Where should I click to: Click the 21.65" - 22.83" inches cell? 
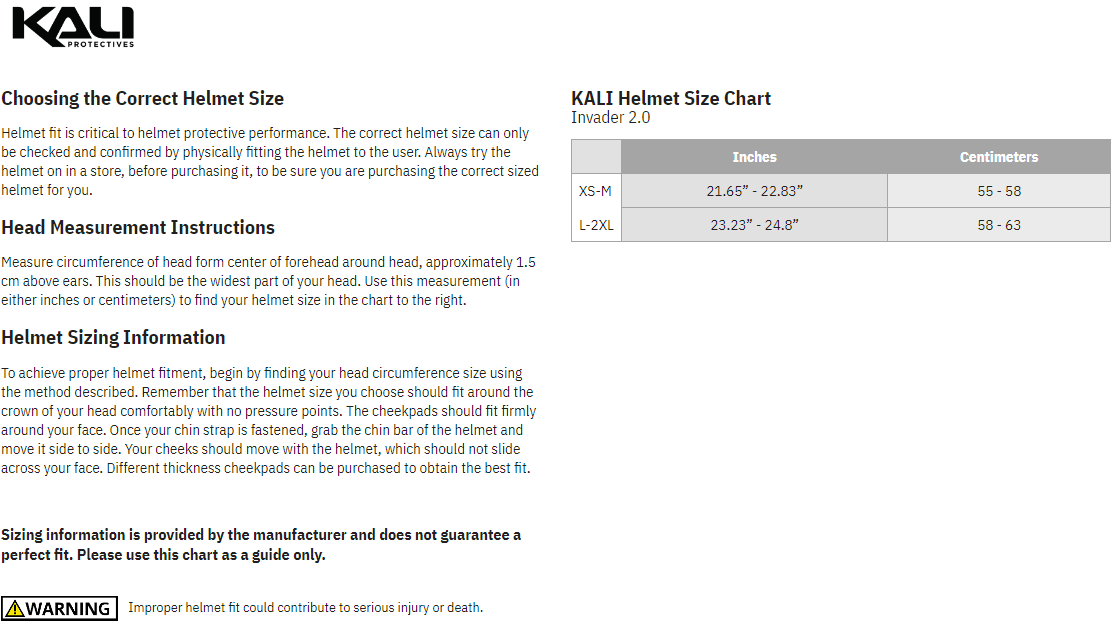(754, 191)
